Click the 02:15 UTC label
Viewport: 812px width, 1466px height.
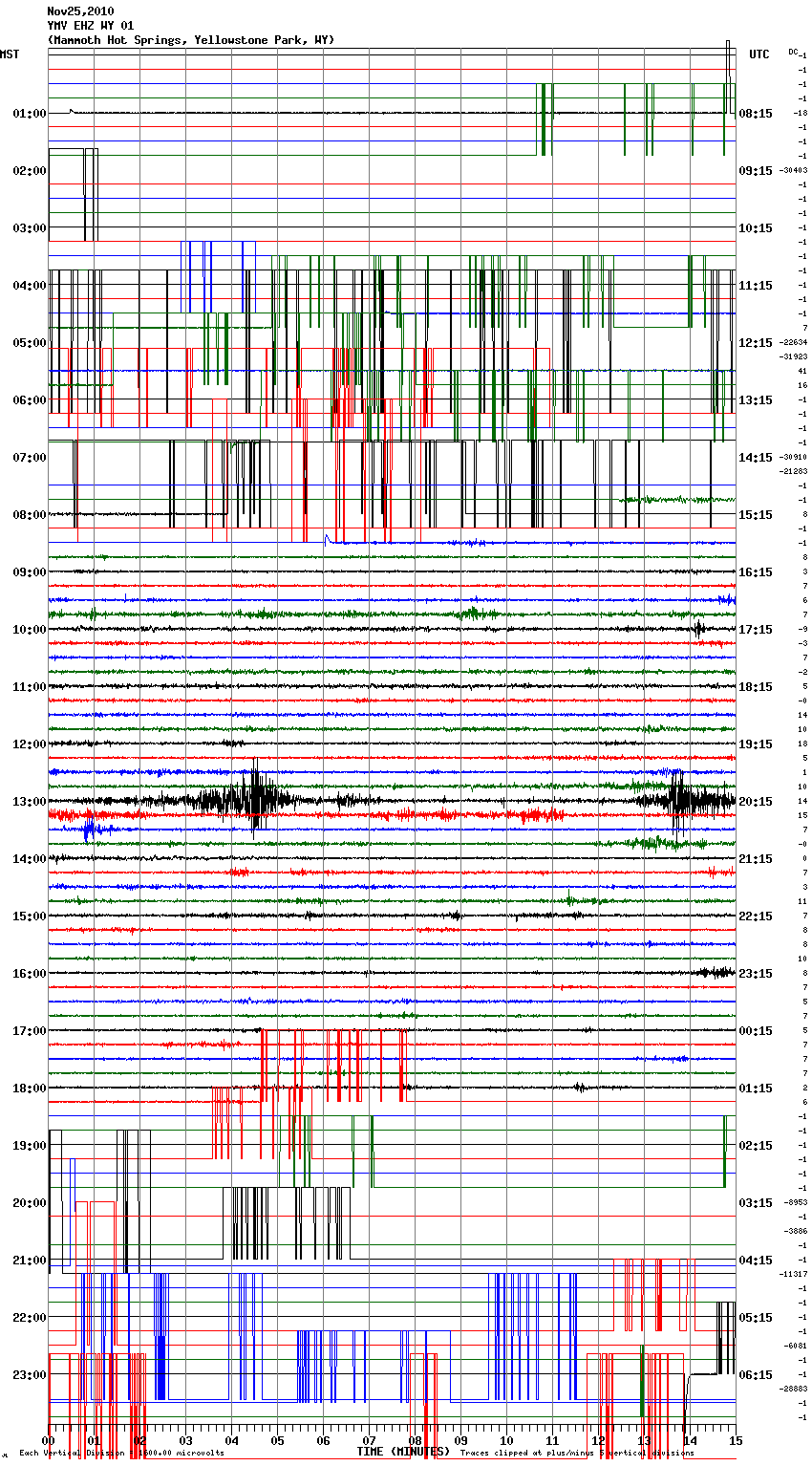tap(756, 1146)
